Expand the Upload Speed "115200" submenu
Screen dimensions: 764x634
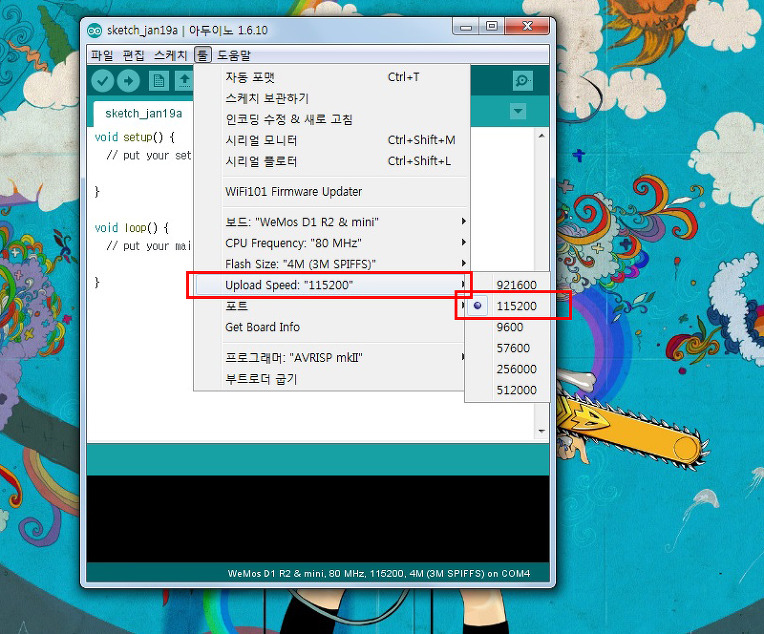[x=332, y=285]
